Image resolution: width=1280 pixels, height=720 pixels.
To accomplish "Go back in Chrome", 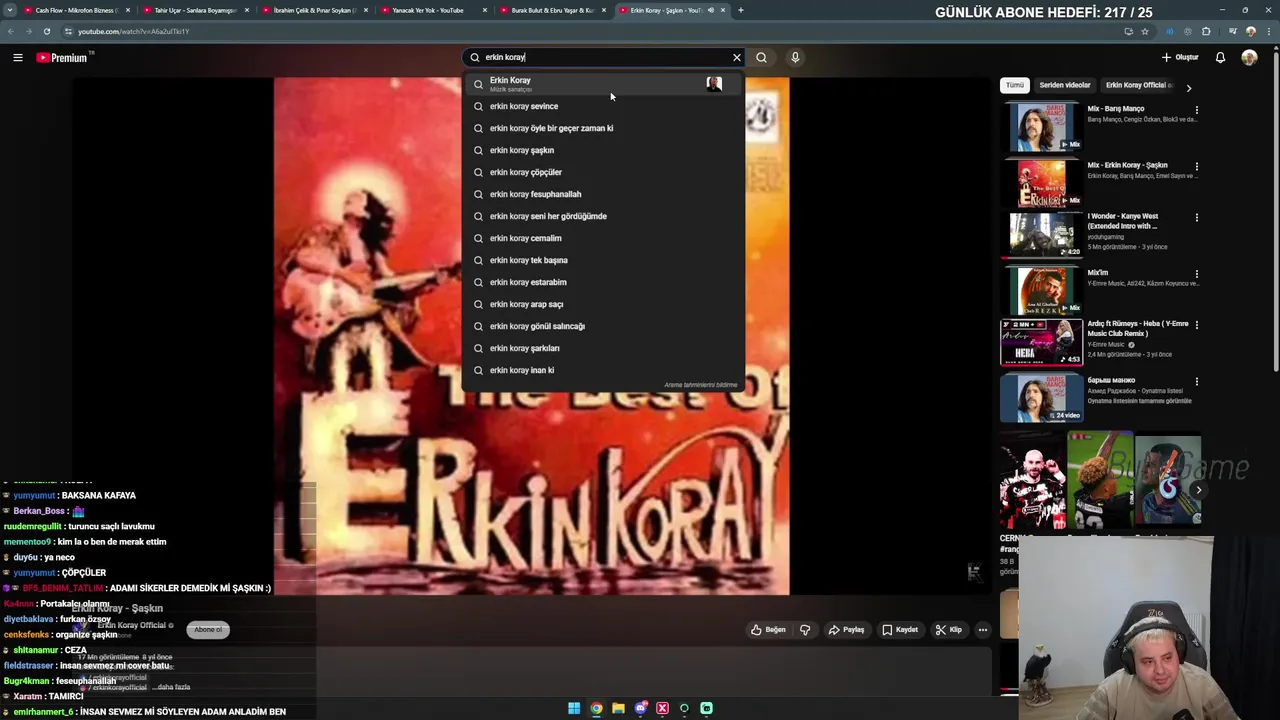I will pos(11,31).
